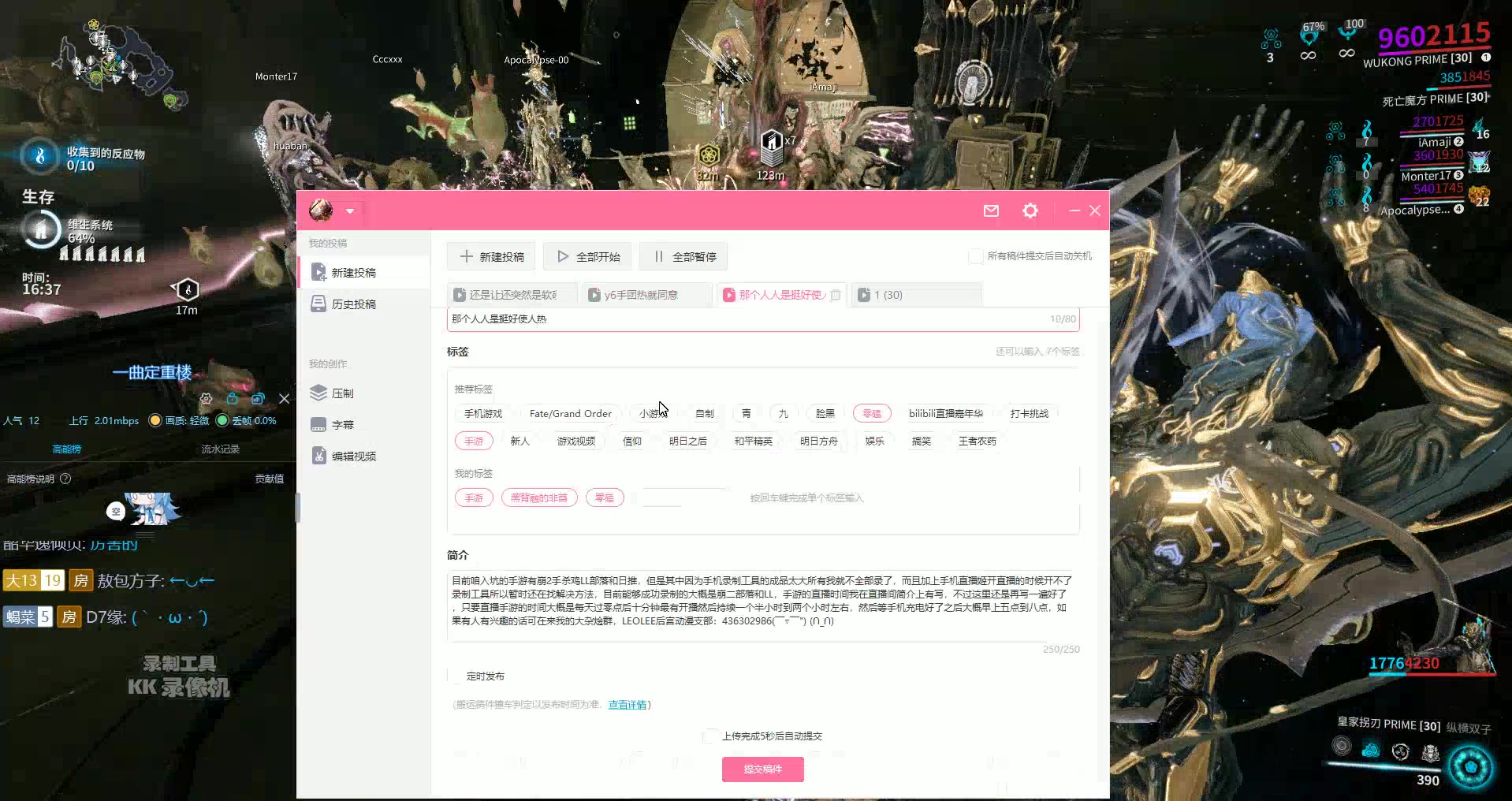Click the user avatar in the header
The width and height of the screenshot is (1512, 801).
[x=321, y=210]
